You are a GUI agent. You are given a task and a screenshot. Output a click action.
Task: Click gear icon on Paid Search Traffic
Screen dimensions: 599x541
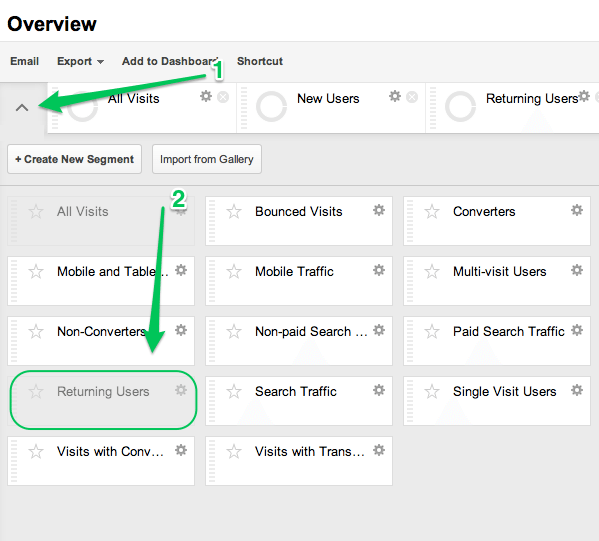pyautogui.click(x=576, y=330)
